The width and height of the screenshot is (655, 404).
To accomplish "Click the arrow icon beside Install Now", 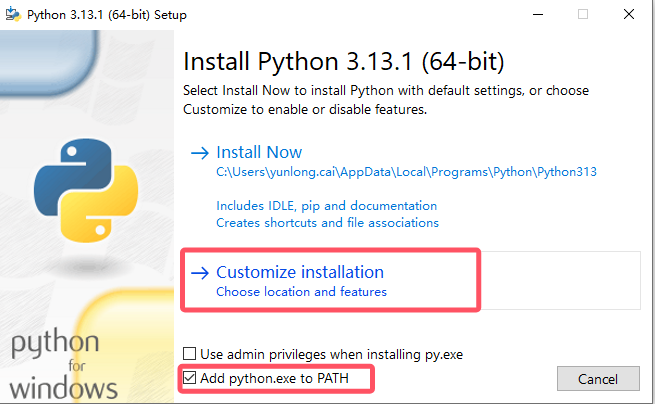I will point(199,153).
